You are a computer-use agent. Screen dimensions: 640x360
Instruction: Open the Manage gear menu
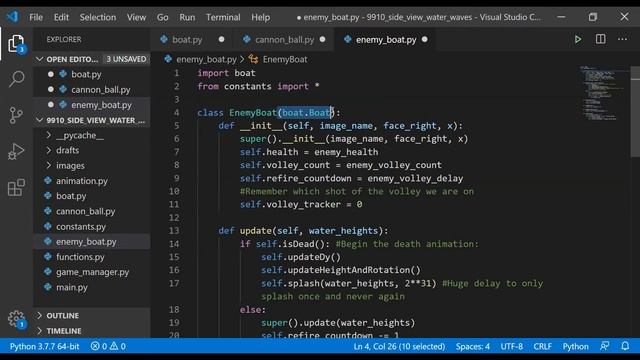point(16,319)
